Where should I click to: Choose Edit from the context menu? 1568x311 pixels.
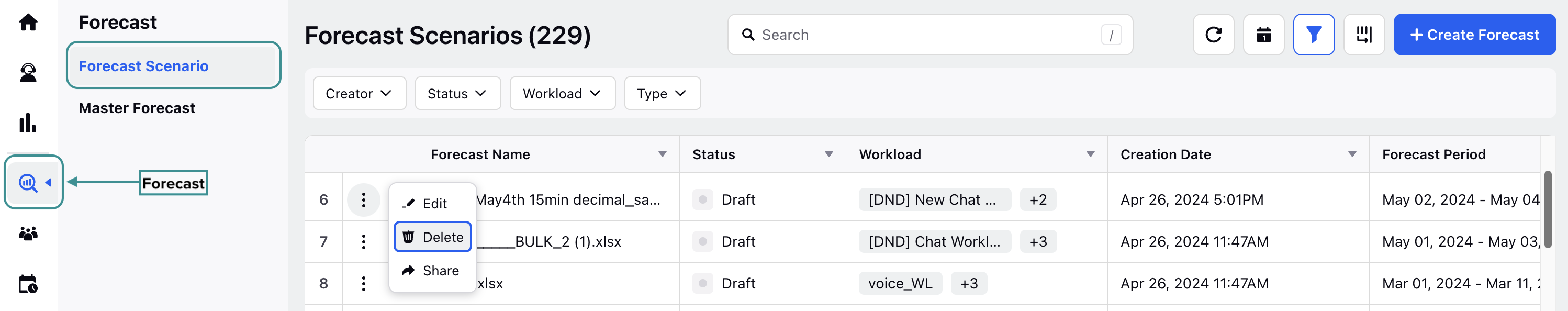point(432,203)
